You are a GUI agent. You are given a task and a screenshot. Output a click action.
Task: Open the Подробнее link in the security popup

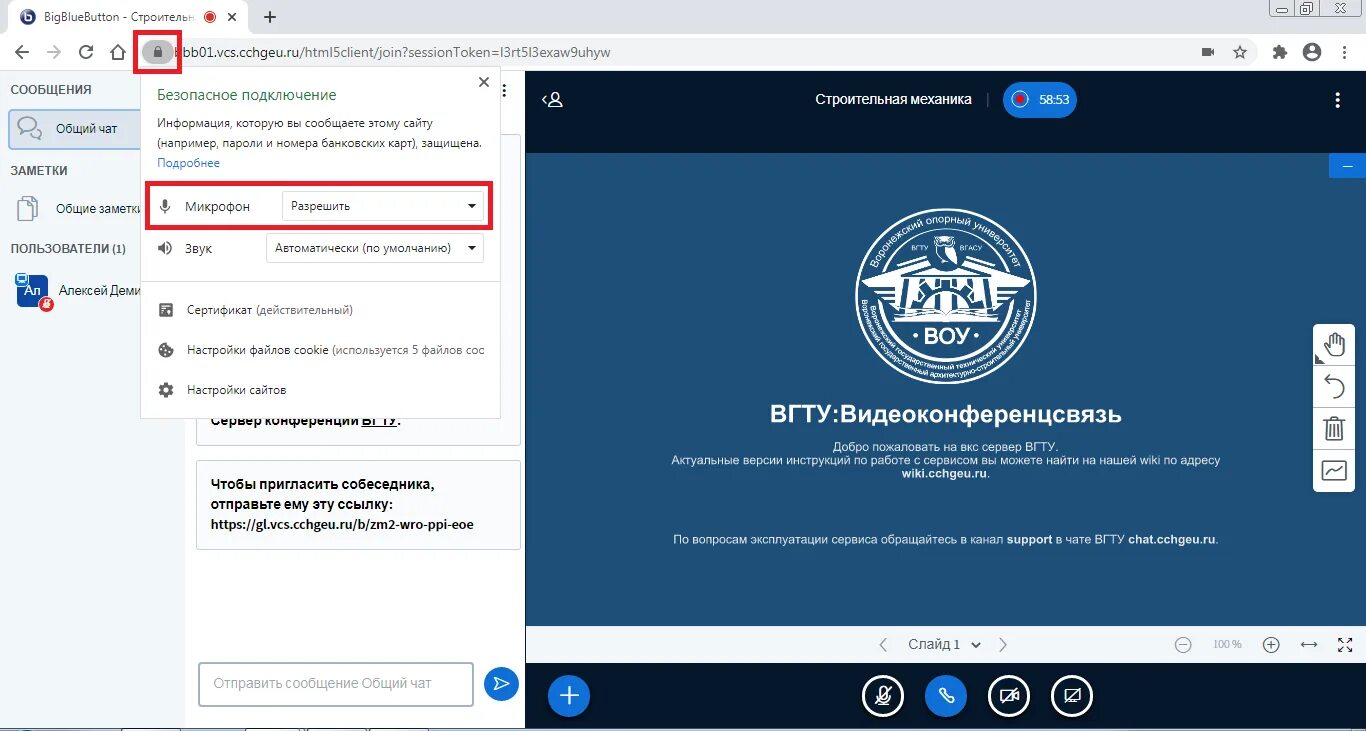tap(188, 162)
